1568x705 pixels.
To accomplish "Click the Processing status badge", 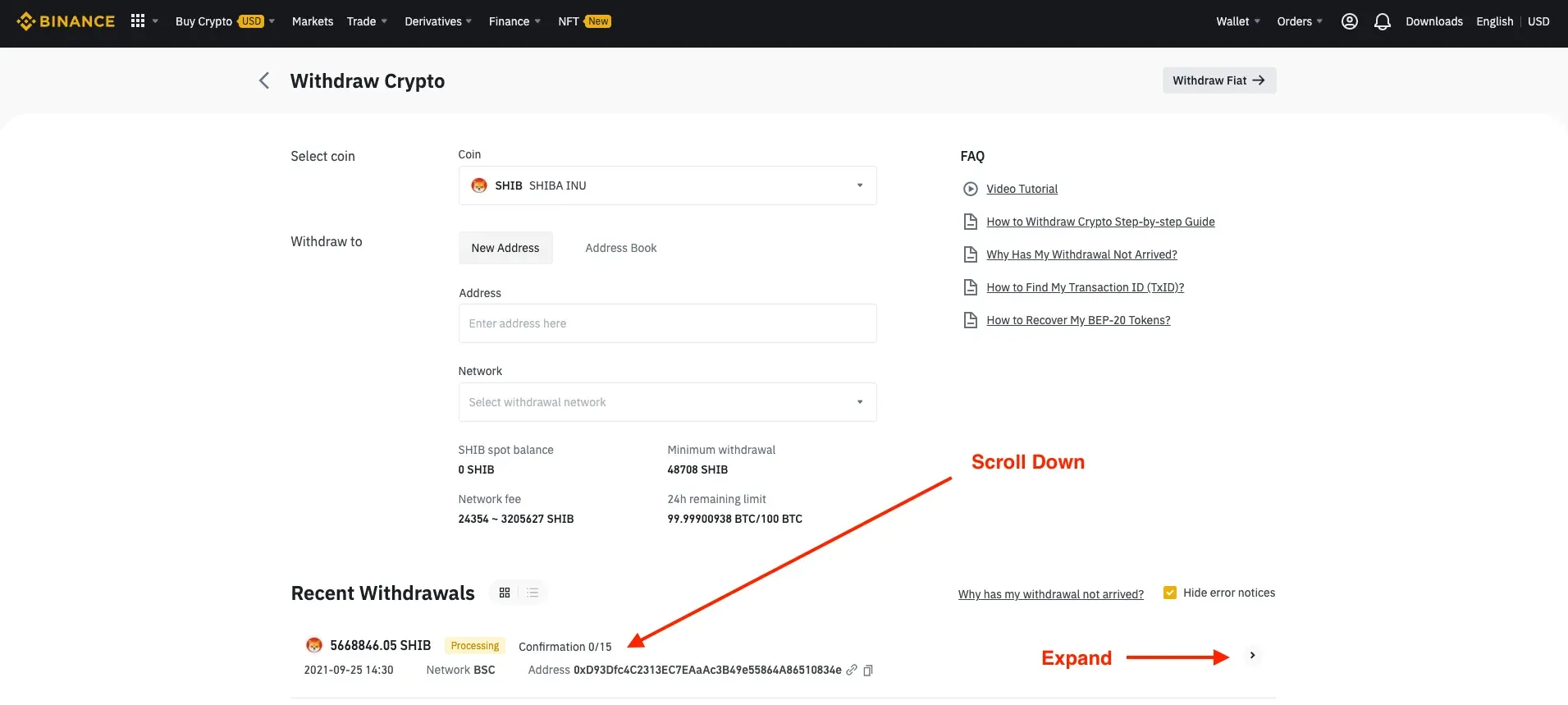I will tap(475, 646).
